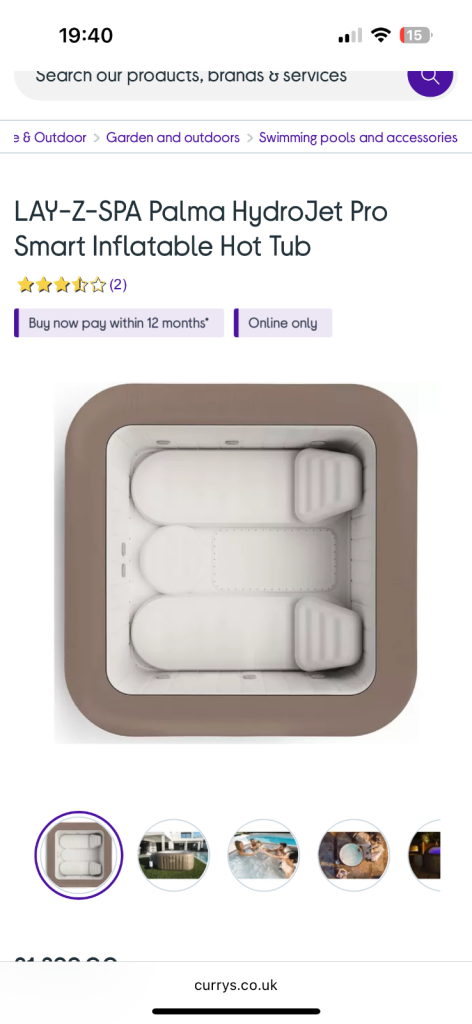The width and height of the screenshot is (472, 1024).
Task: Select the overhead patio scene thumbnail
Action: click(353, 855)
